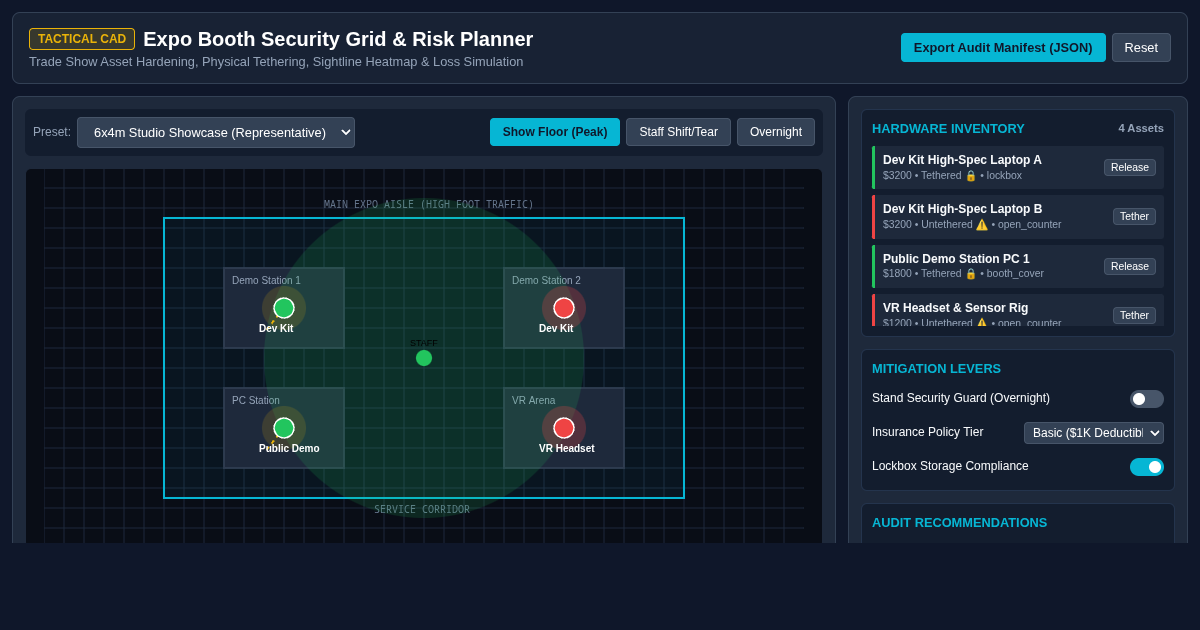Tether Dev Kit High-Spec Laptop B

tap(1134, 216)
